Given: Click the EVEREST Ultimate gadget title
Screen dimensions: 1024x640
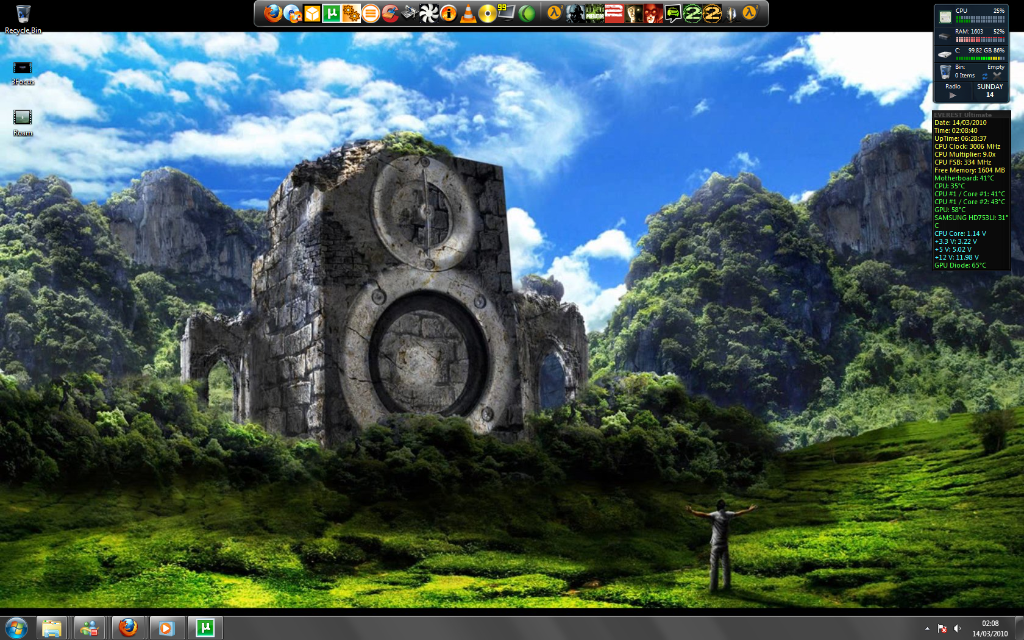Looking at the screenshot, I should tap(963, 115).
